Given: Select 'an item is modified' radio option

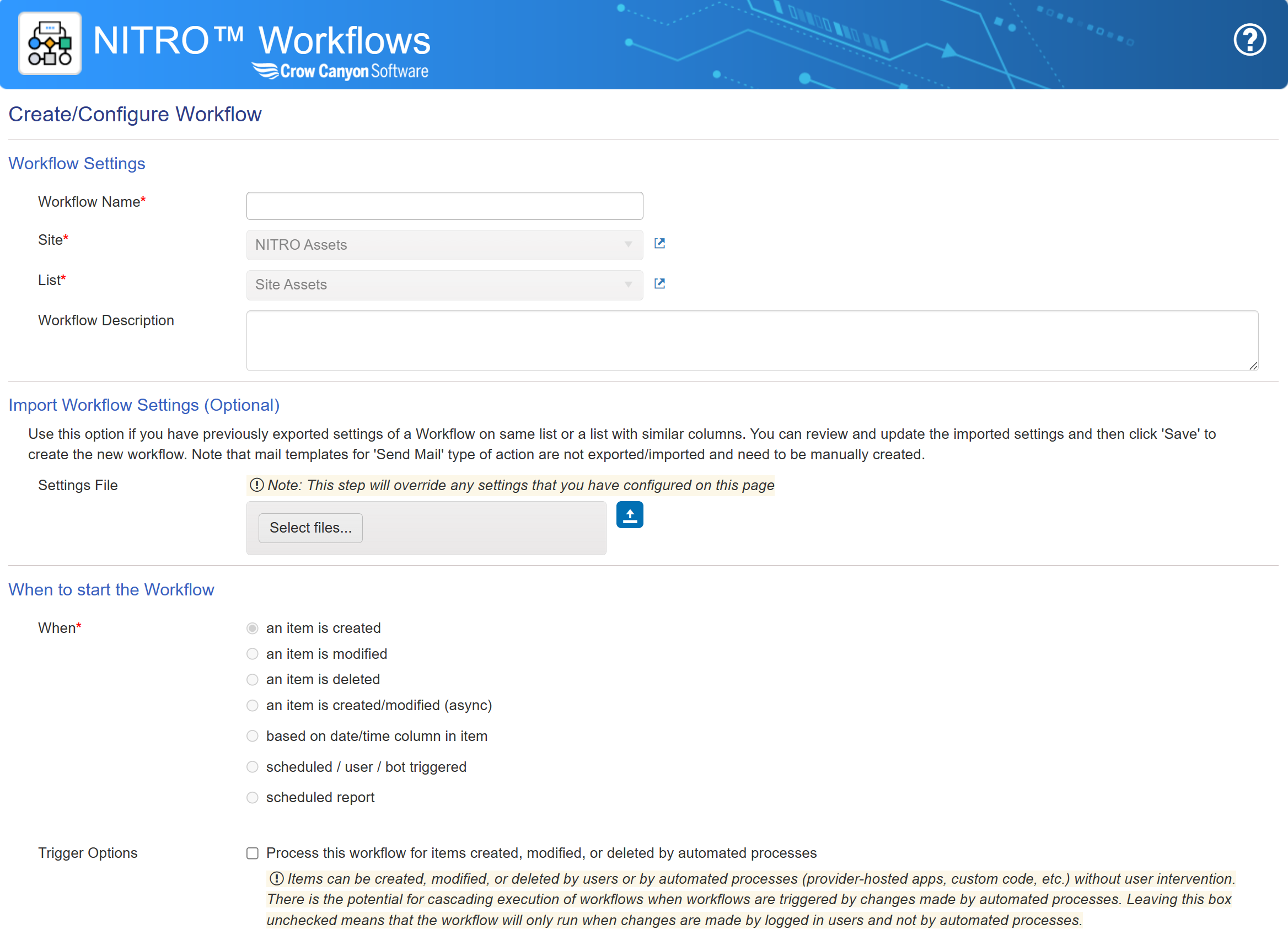Looking at the screenshot, I should coord(252,654).
